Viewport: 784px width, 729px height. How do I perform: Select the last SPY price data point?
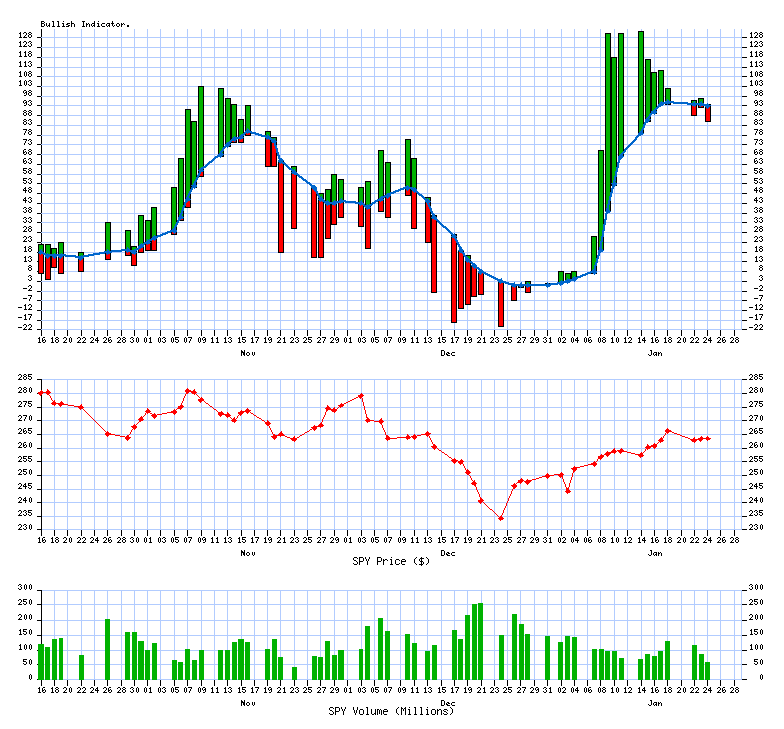click(708, 438)
